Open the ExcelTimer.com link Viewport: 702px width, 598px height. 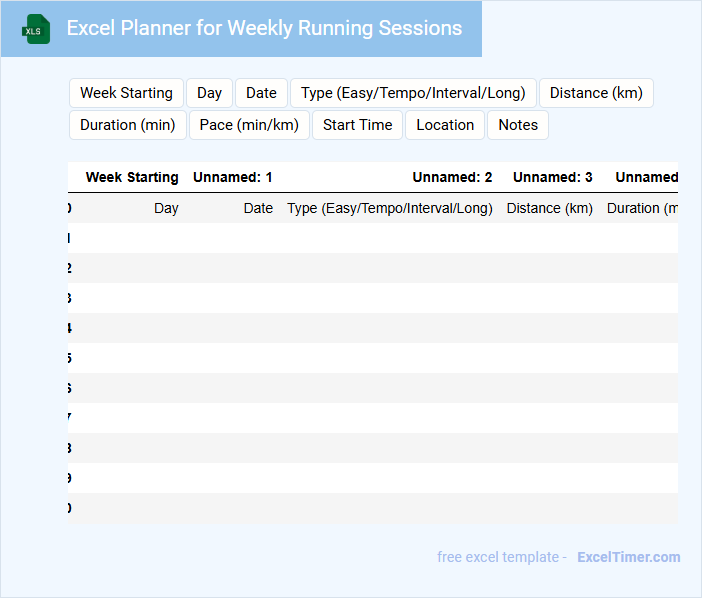click(x=628, y=557)
